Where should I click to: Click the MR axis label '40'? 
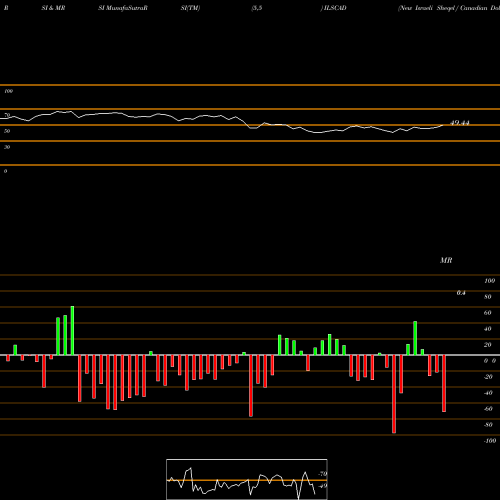click(488, 329)
